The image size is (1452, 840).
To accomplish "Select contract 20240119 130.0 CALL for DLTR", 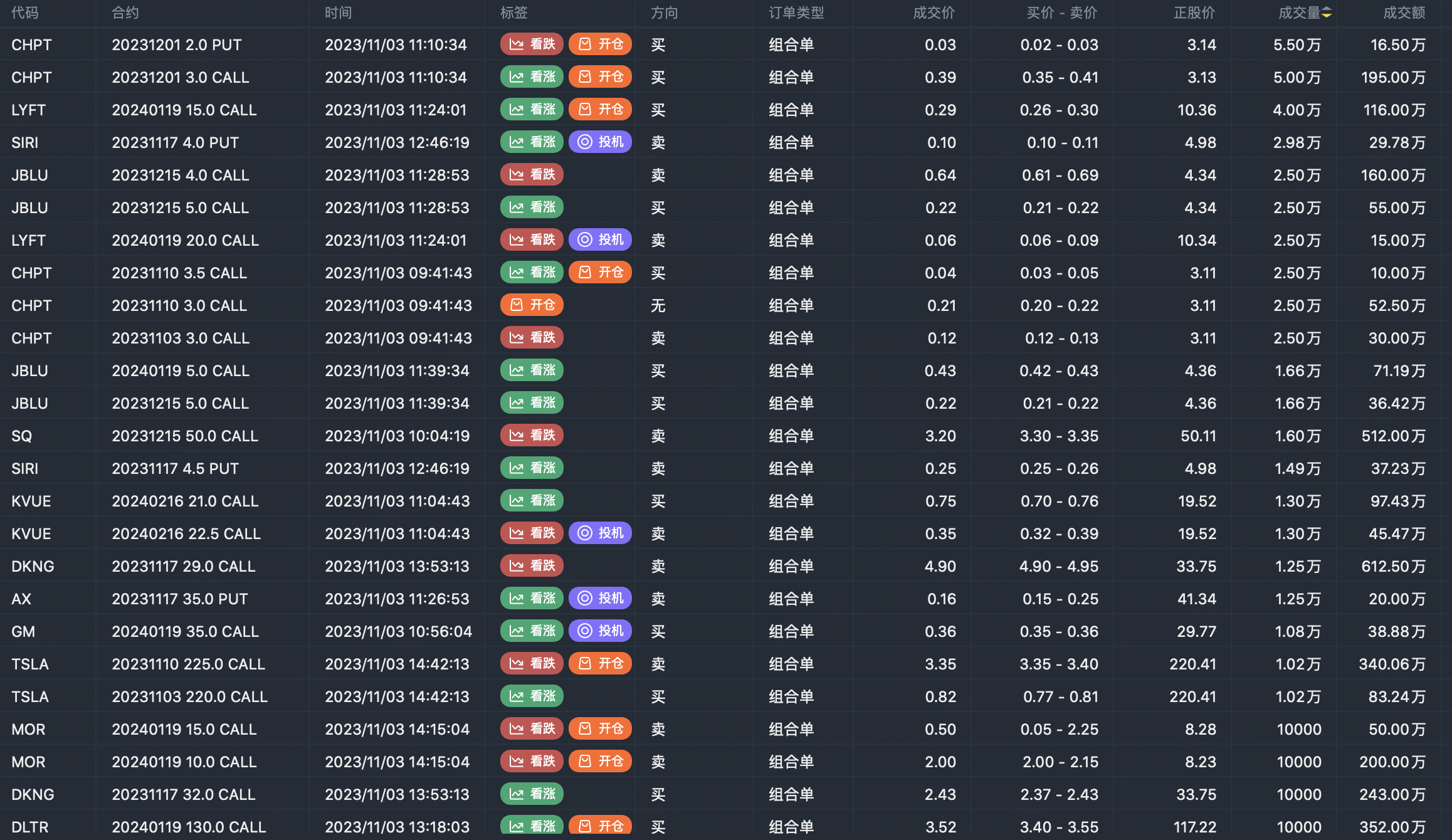I will pos(189,827).
